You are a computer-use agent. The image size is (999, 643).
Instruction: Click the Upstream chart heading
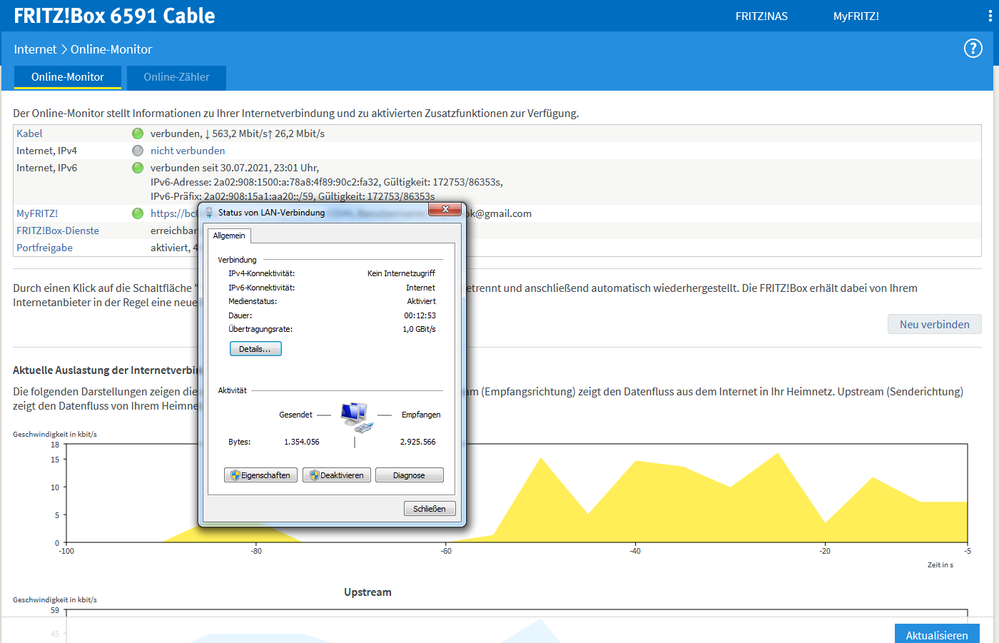368,592
